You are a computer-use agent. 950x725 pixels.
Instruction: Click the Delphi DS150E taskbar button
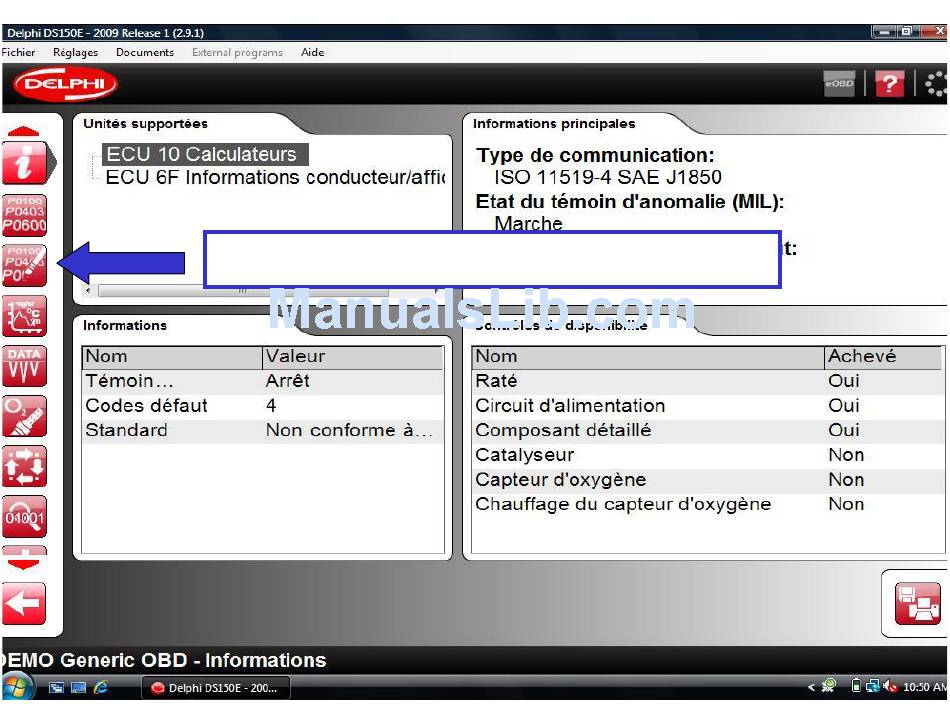[x=216, y=687]
